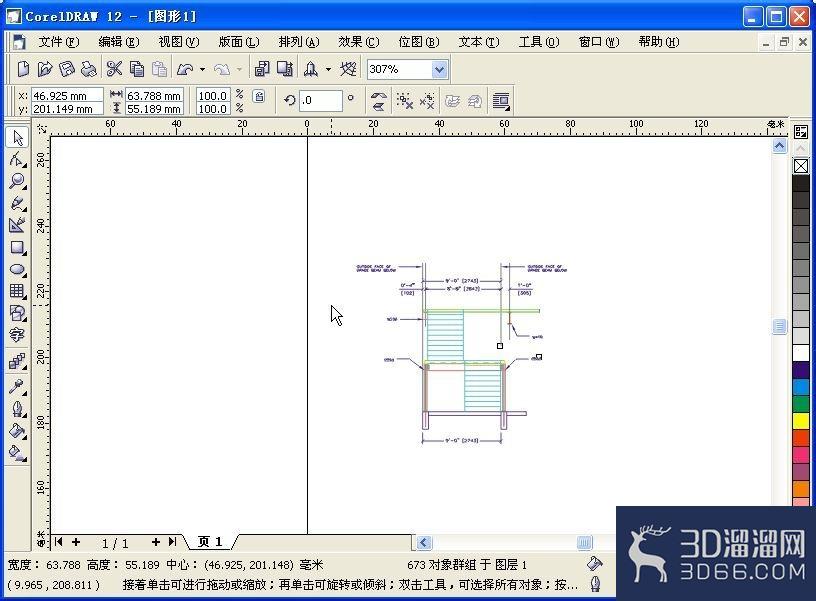
Task: Choose the Eyedropper tool
Action: pyautogui.click(x=17, y=387)
